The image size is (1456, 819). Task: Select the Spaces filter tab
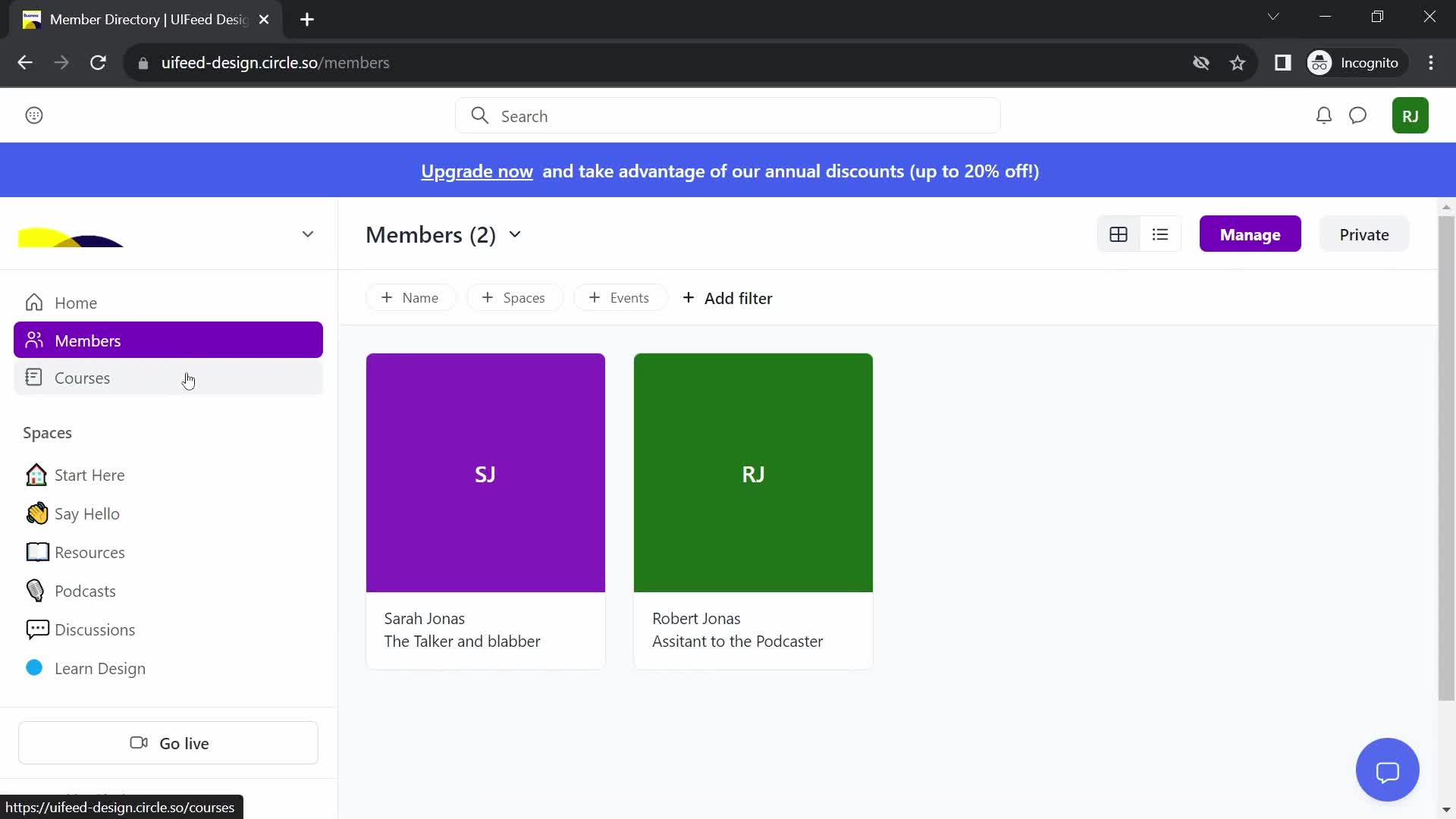514,298
